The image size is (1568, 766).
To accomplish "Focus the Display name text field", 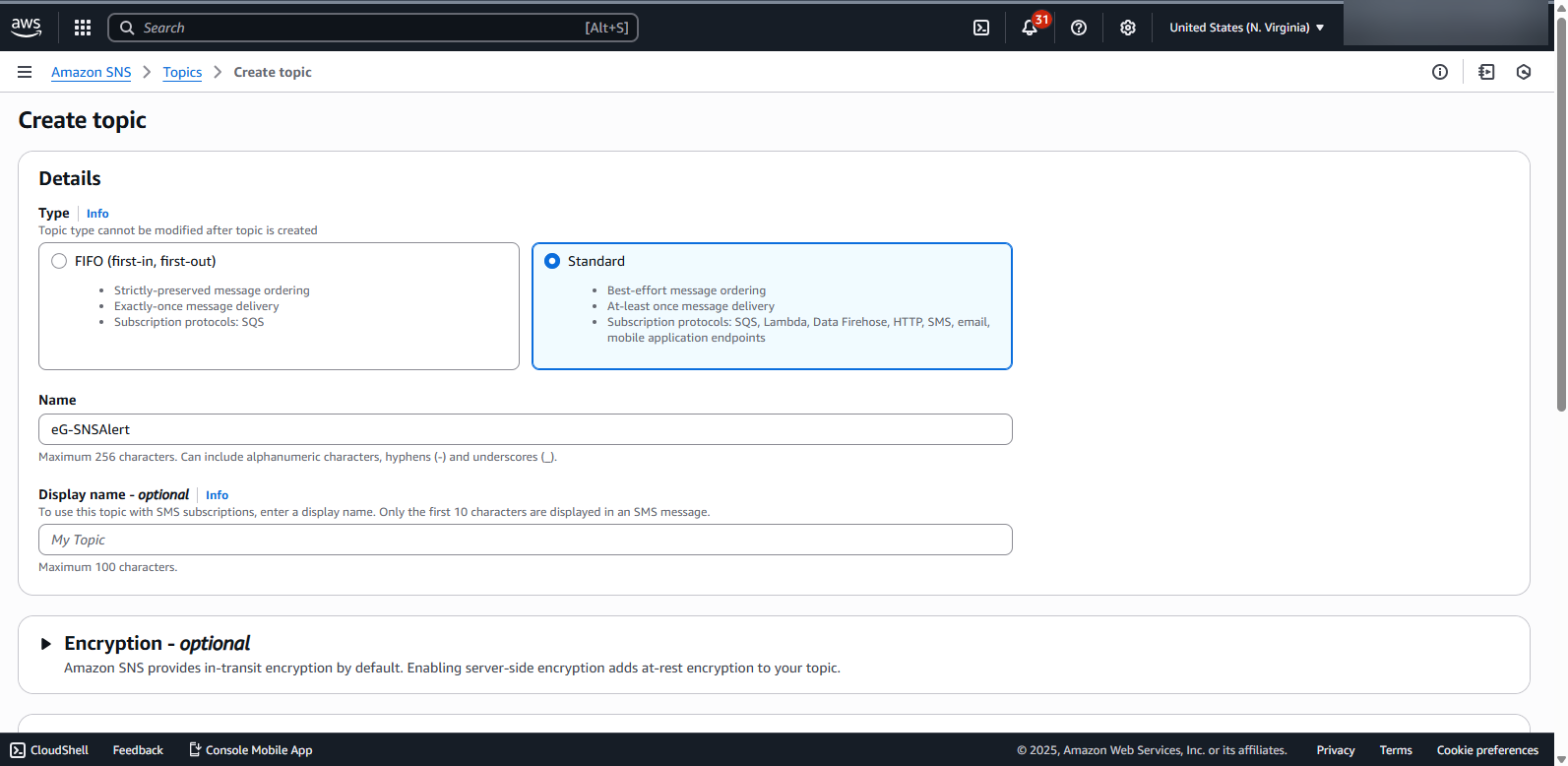I will (x=525, y=540).
